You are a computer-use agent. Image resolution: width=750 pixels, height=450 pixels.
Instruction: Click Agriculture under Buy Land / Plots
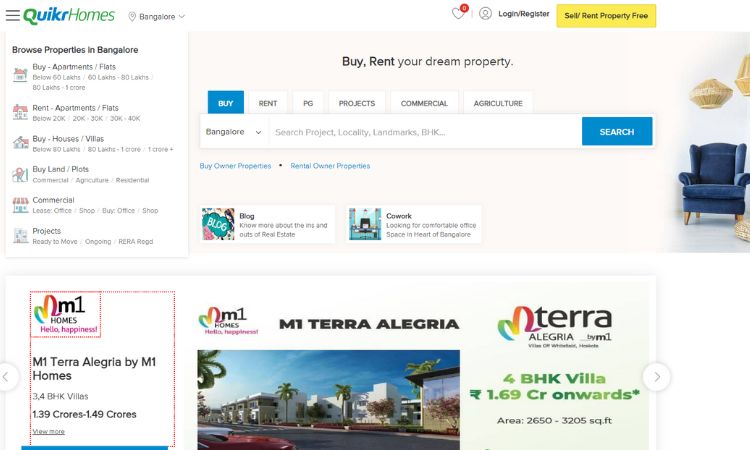92,180
